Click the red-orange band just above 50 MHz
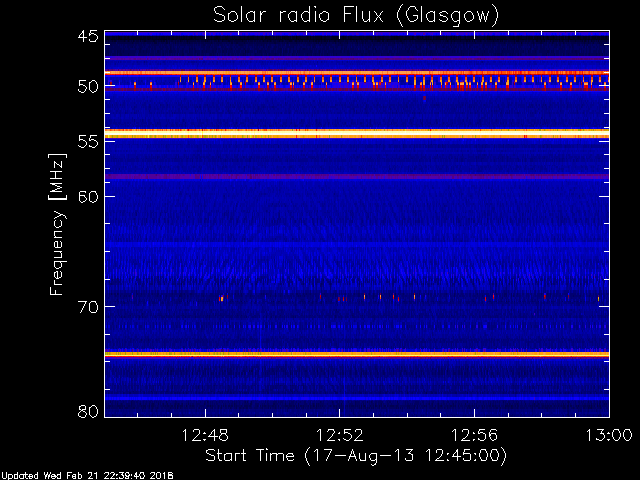Screen dimensions: 640x480 [x=357, y=73]
